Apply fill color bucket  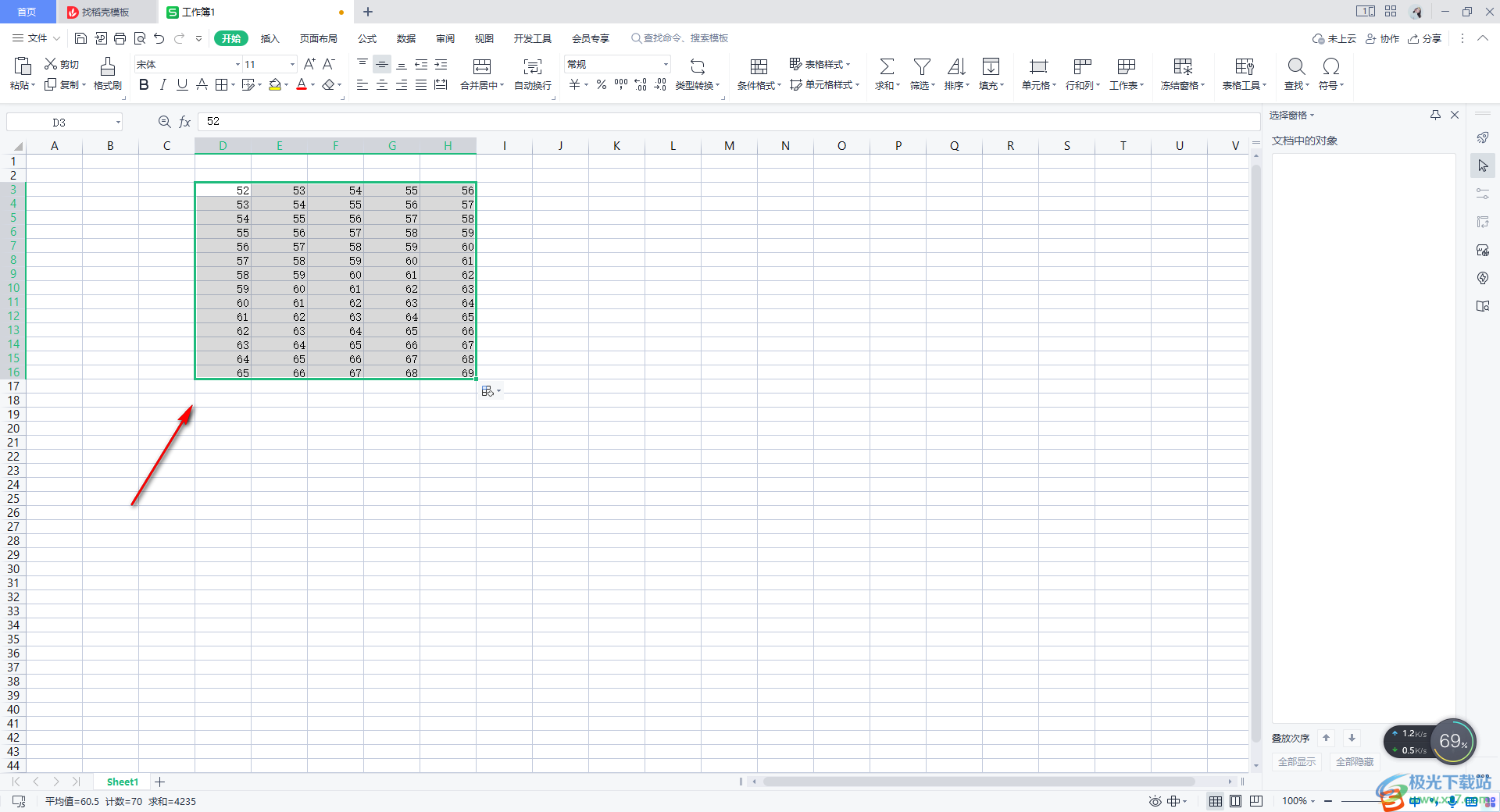275,84
